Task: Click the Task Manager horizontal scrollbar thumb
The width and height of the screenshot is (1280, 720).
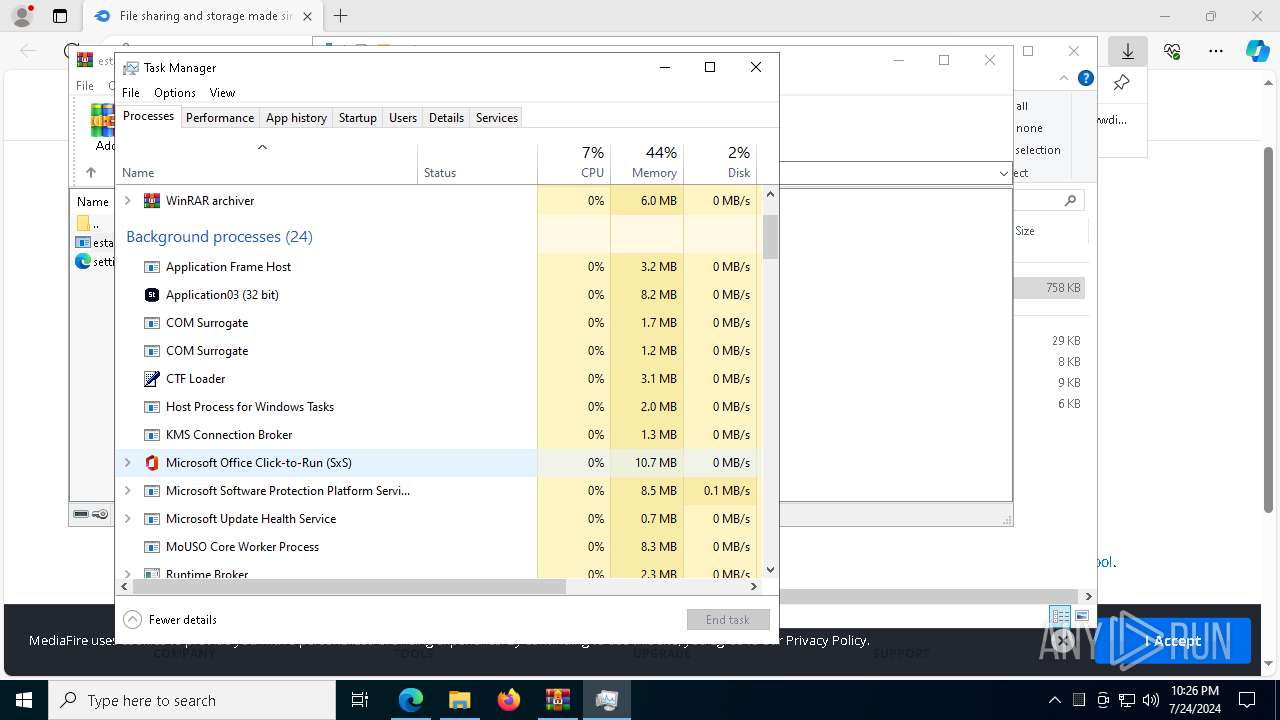Action: (349, 587)
